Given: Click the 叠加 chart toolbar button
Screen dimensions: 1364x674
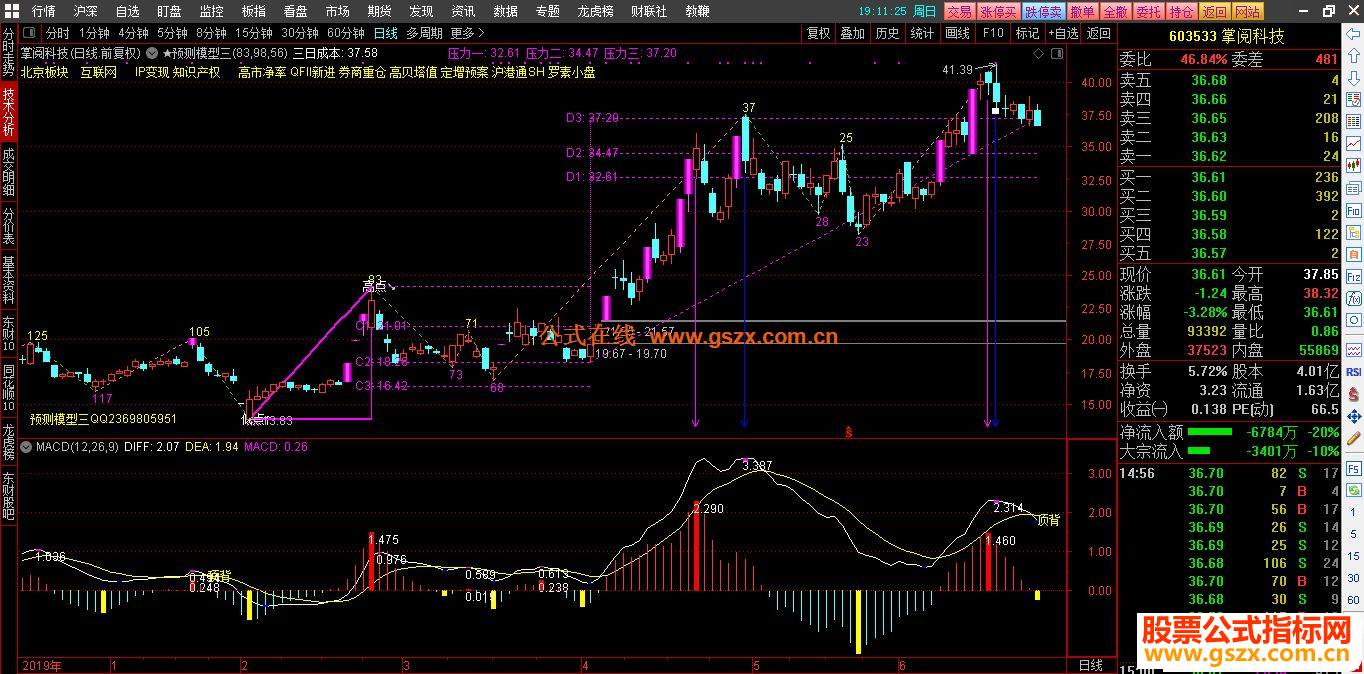Looking at the screenshot, I should click(x=852, y=33).
